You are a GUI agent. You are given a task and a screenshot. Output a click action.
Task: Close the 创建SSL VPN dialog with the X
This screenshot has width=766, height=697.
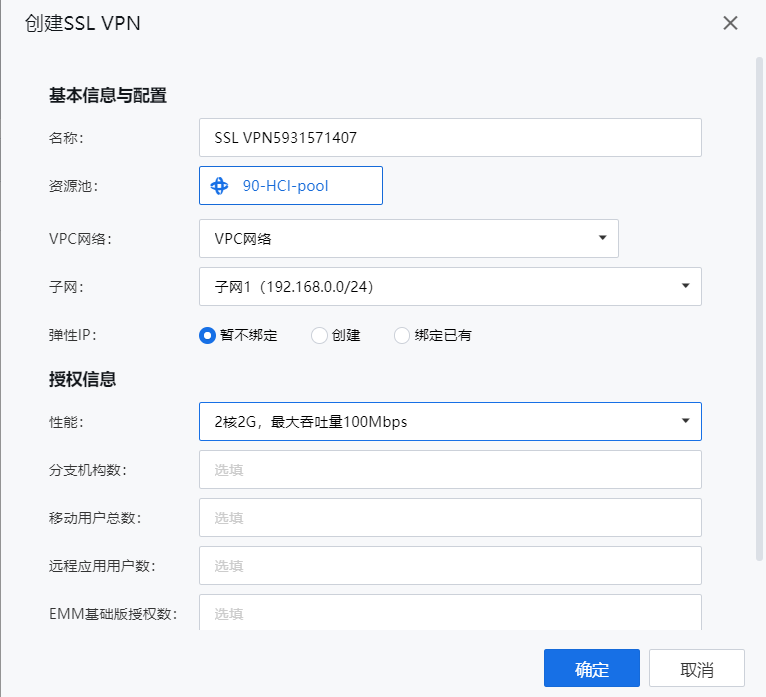click(x=730, y=23)
